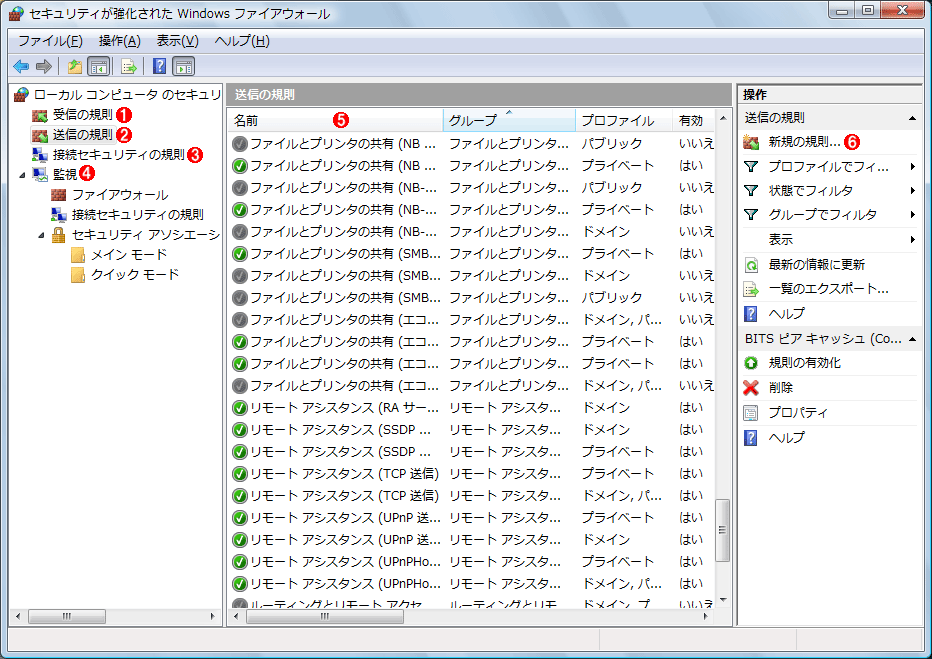
Task: Sort by the 有効 column header
Action: [693, 121]
